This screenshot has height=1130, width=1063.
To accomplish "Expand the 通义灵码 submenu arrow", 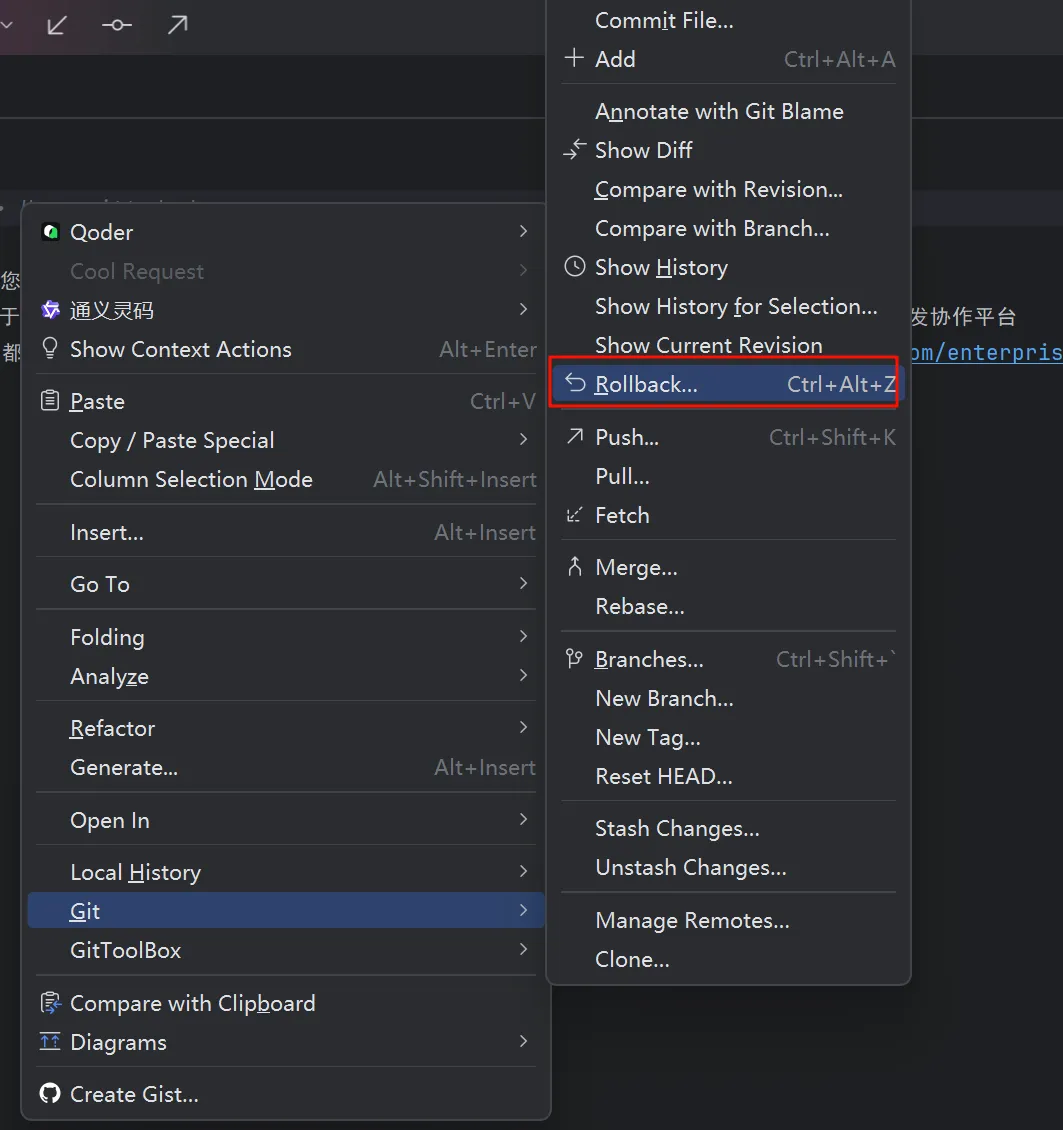I will tap(524, 309).
